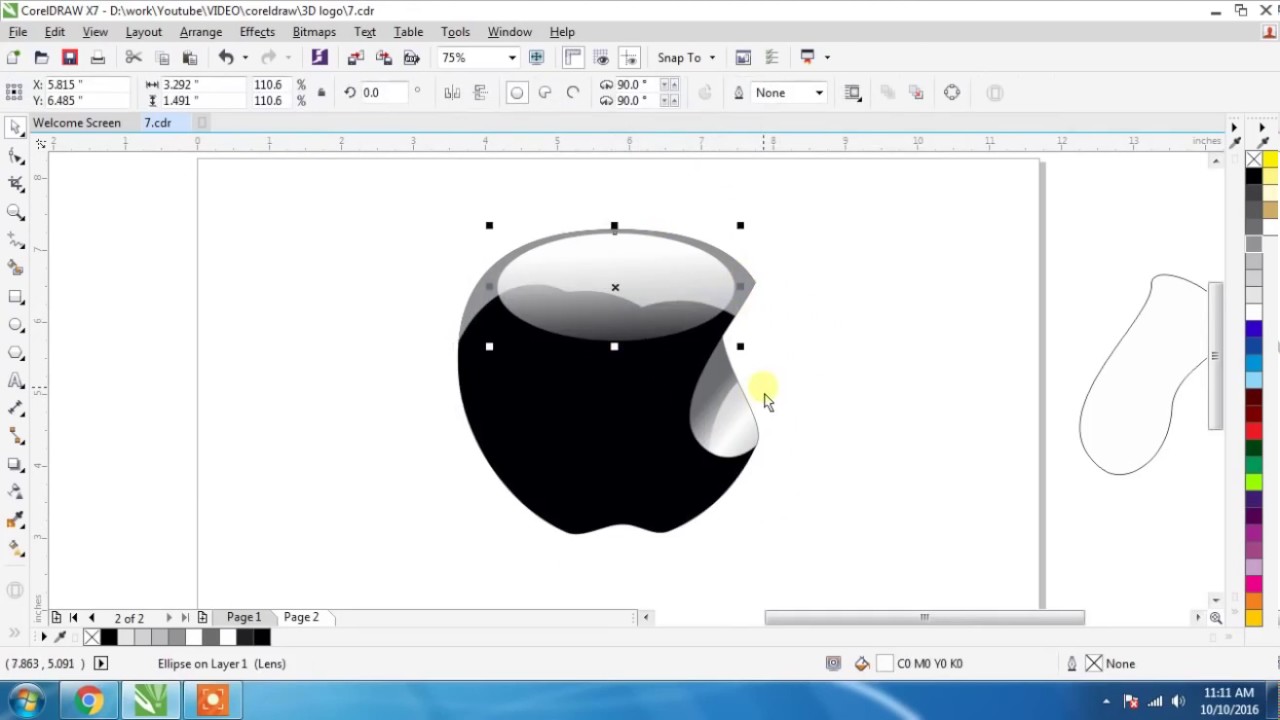Select the Pick tool in the toolbox
Screen dimensions: 1280x720
pyautogui.click(x=15, y=127)
